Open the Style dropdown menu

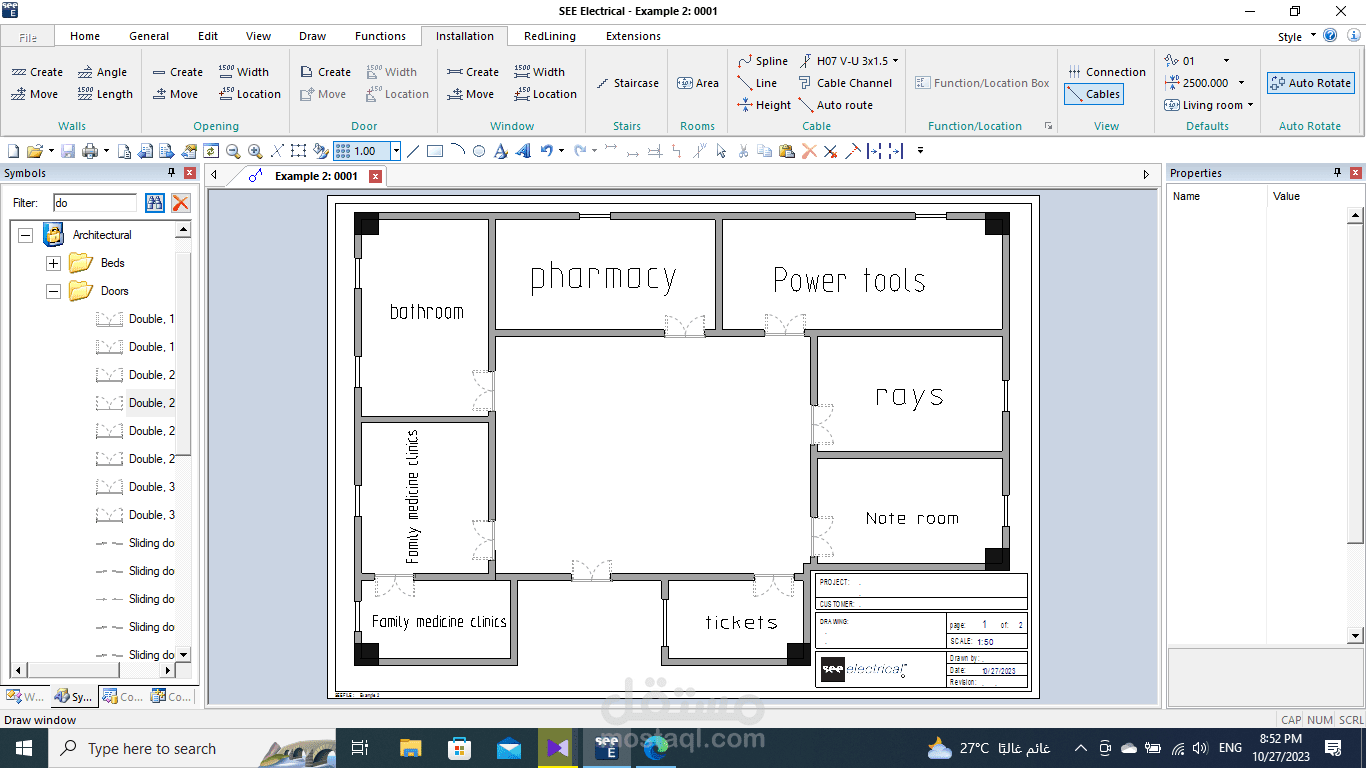click(1295, 37)
